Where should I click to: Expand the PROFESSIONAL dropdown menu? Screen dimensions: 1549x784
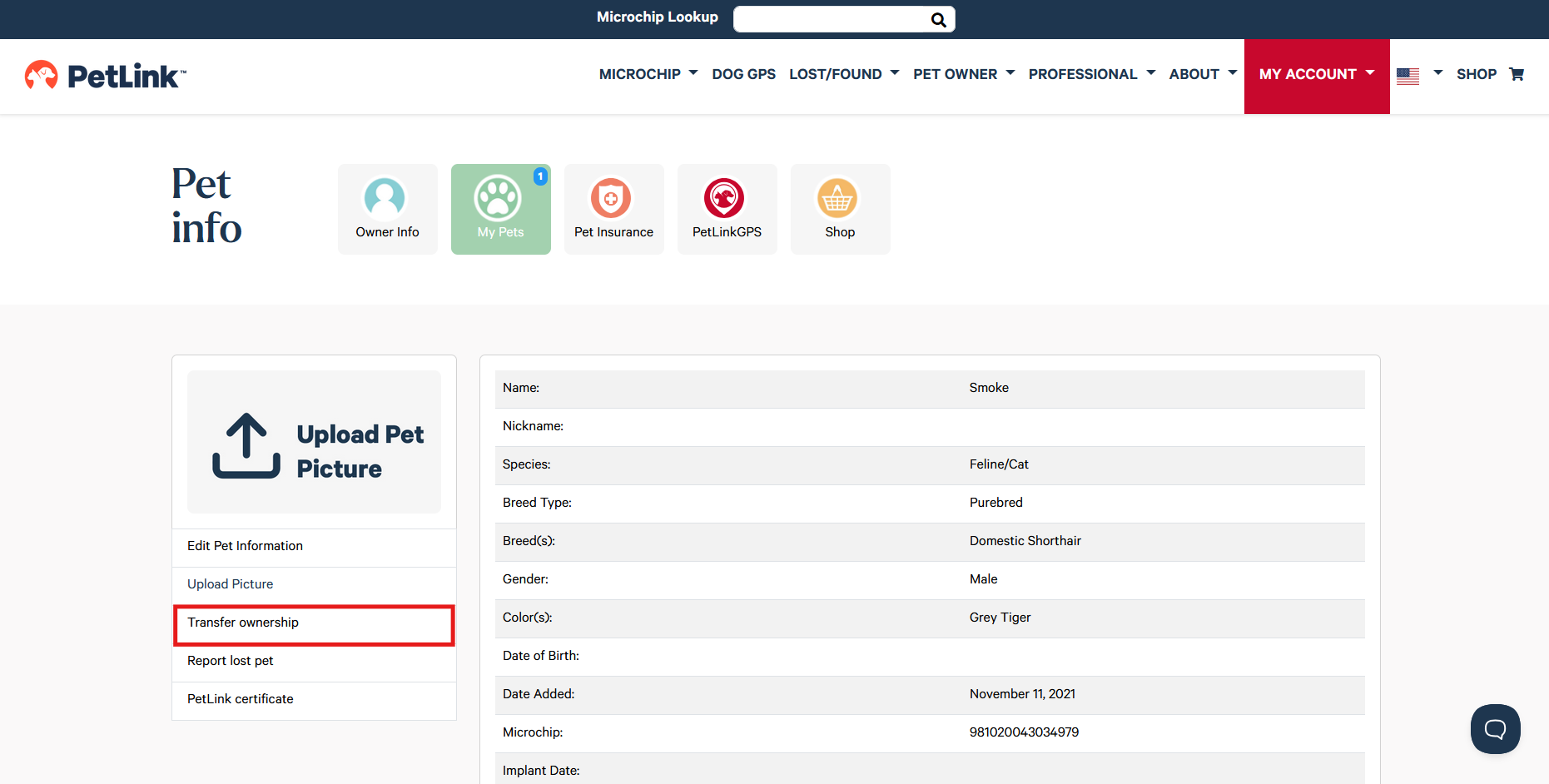[x=1092, y=74]
